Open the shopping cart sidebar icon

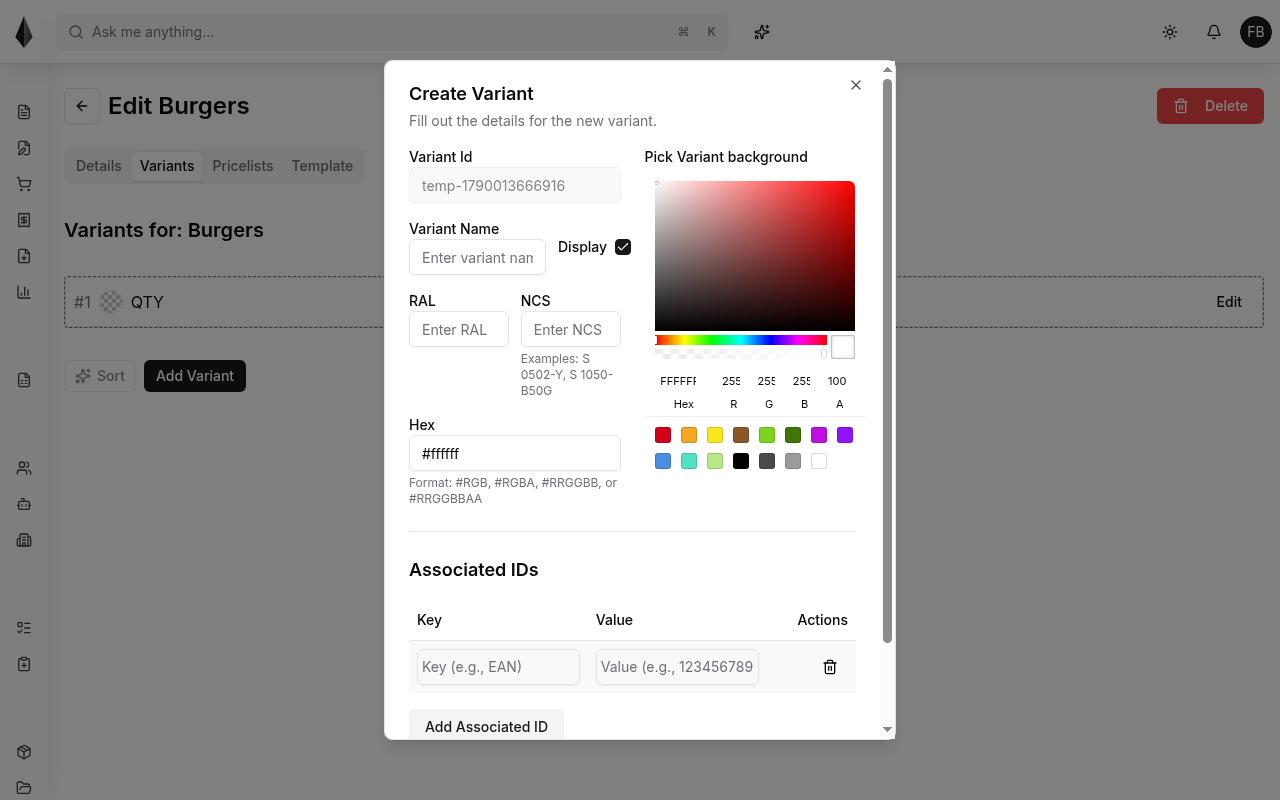click(24, 184)
